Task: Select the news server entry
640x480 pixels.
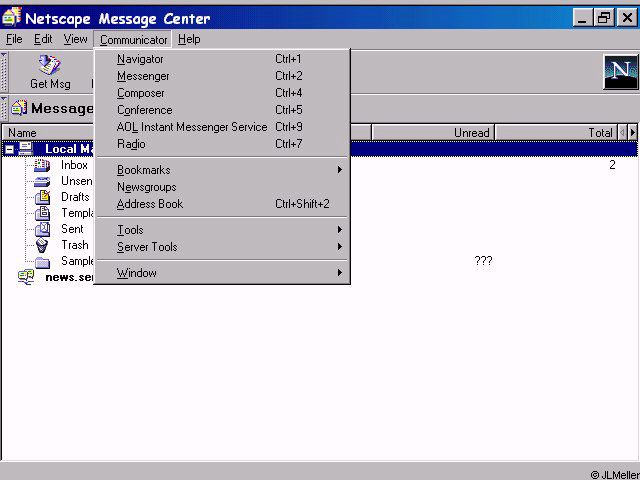Action: (69, 277)
